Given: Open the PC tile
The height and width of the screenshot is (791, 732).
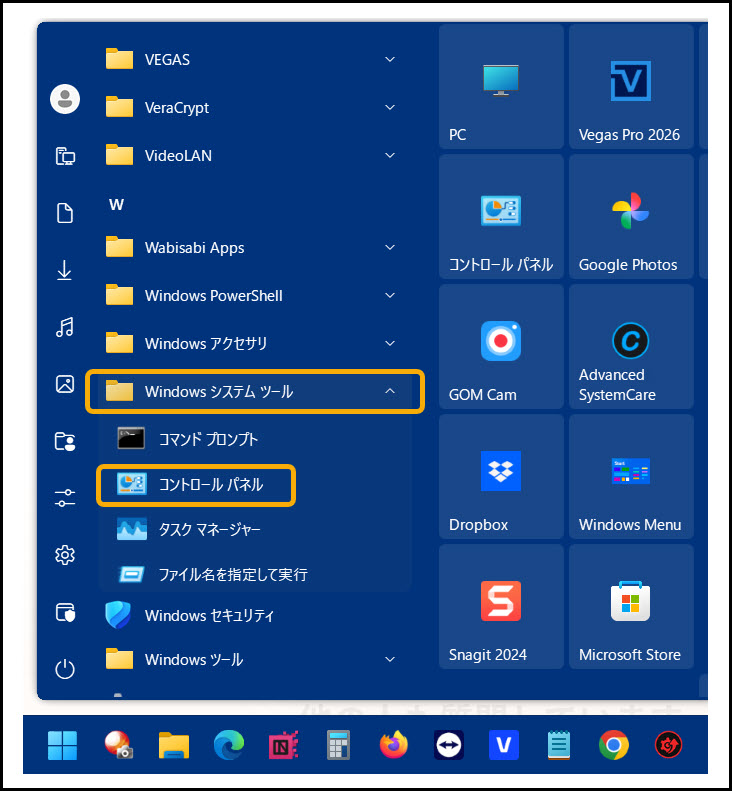Looking at the screenshot, I should click(501, 86).
